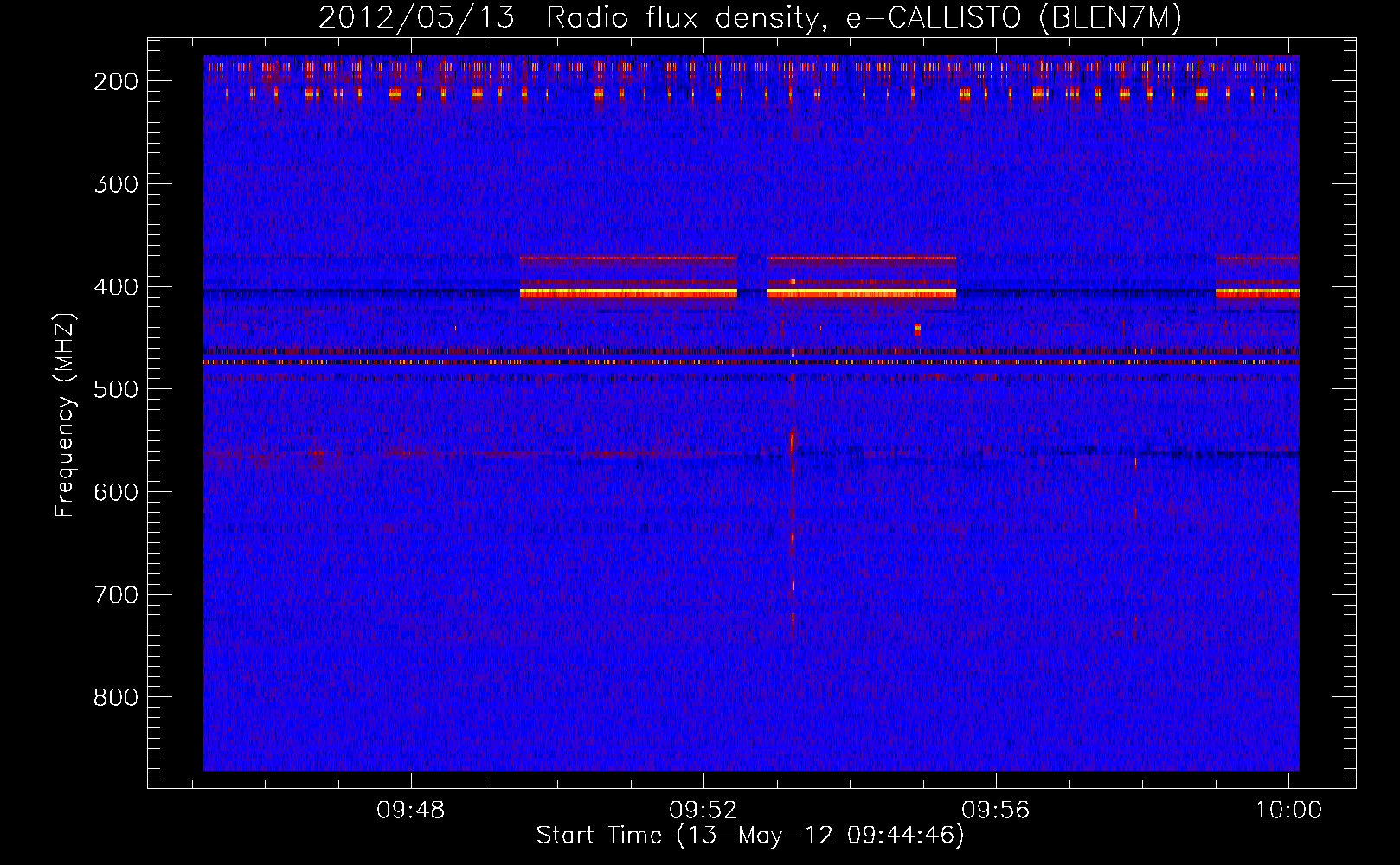The width and height of the screenshot is (1400, 865).
Task: Click the 600 frequency tick label
Action: point(116,492)
